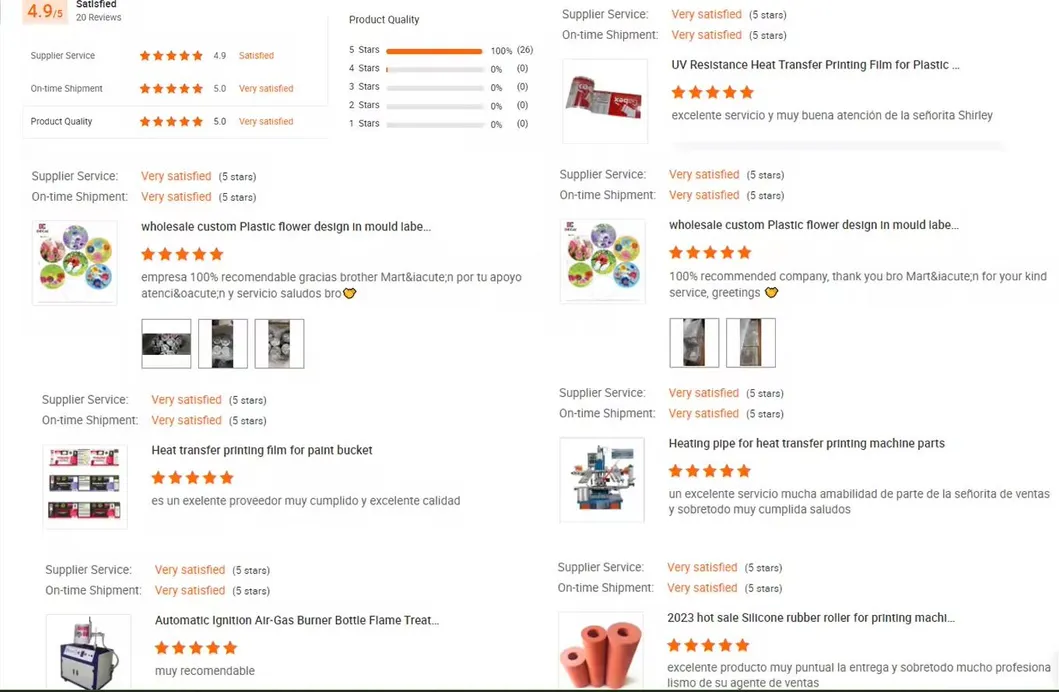Screen dimensions: 1059x692
Task: Click the Supplier Service stars in the rating summary
Action: [171, 56]
